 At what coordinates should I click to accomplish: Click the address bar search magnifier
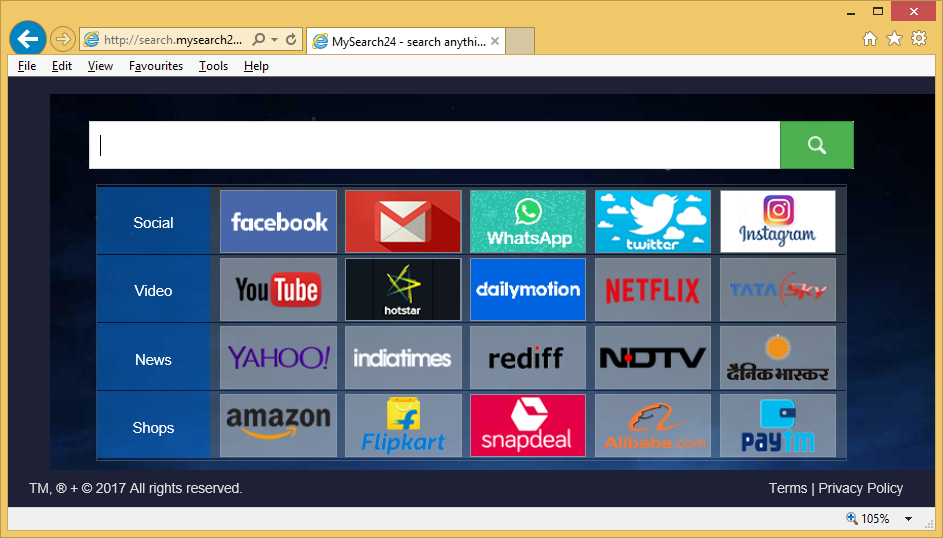click(x=259, y=40)
